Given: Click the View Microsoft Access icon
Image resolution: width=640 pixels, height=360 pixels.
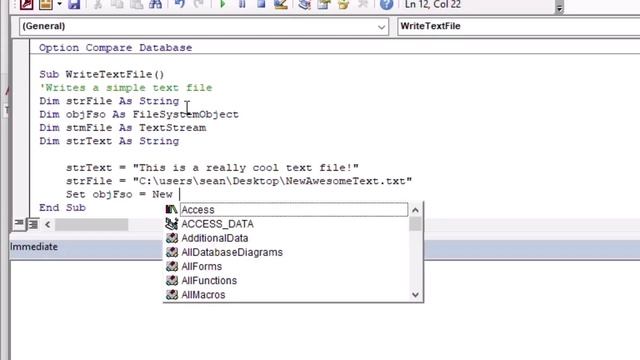Looking at the screenshot, I should [x=27, y=4].
